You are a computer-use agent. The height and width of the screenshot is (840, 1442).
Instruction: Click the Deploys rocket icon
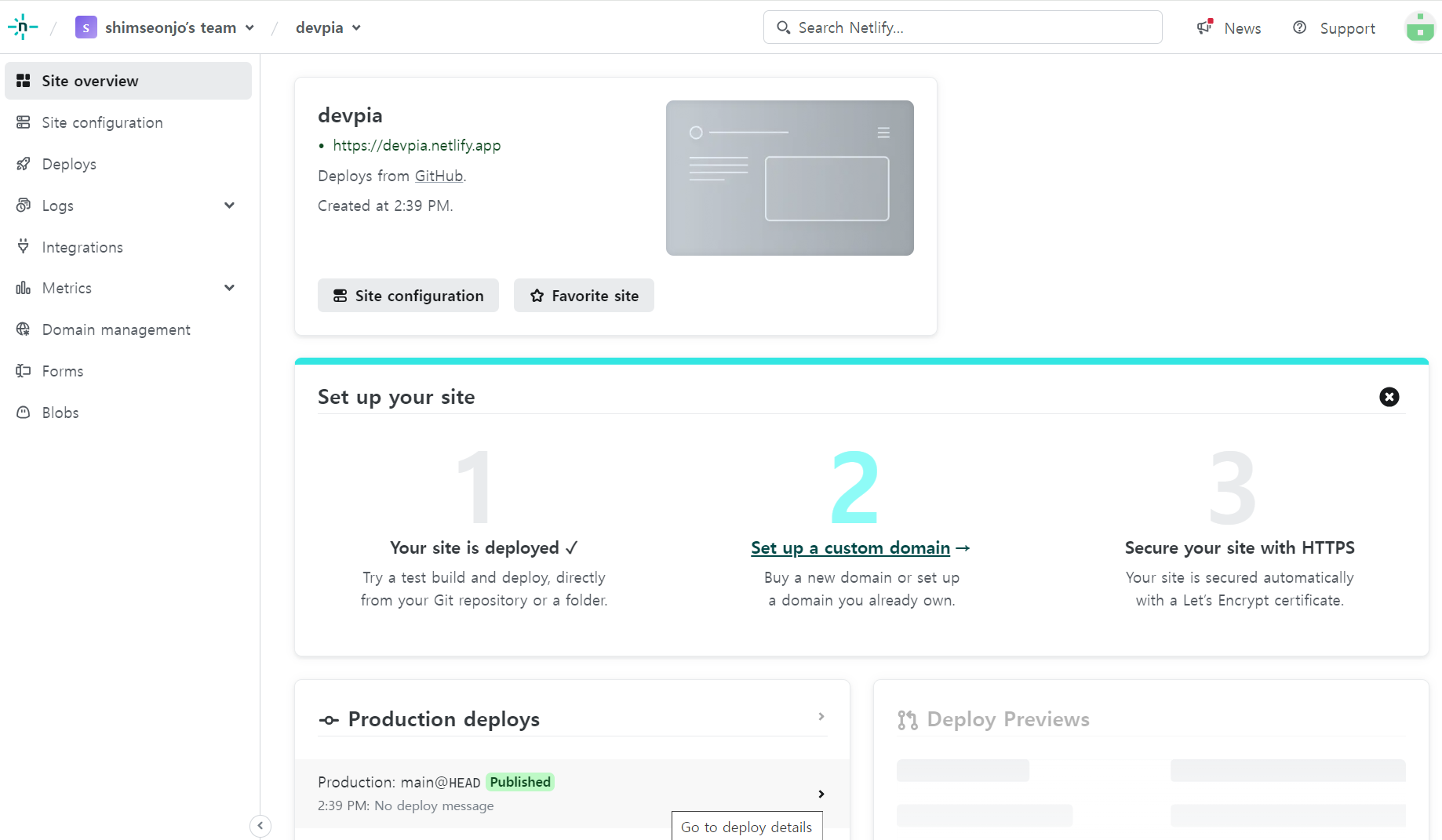coord(24,164)
